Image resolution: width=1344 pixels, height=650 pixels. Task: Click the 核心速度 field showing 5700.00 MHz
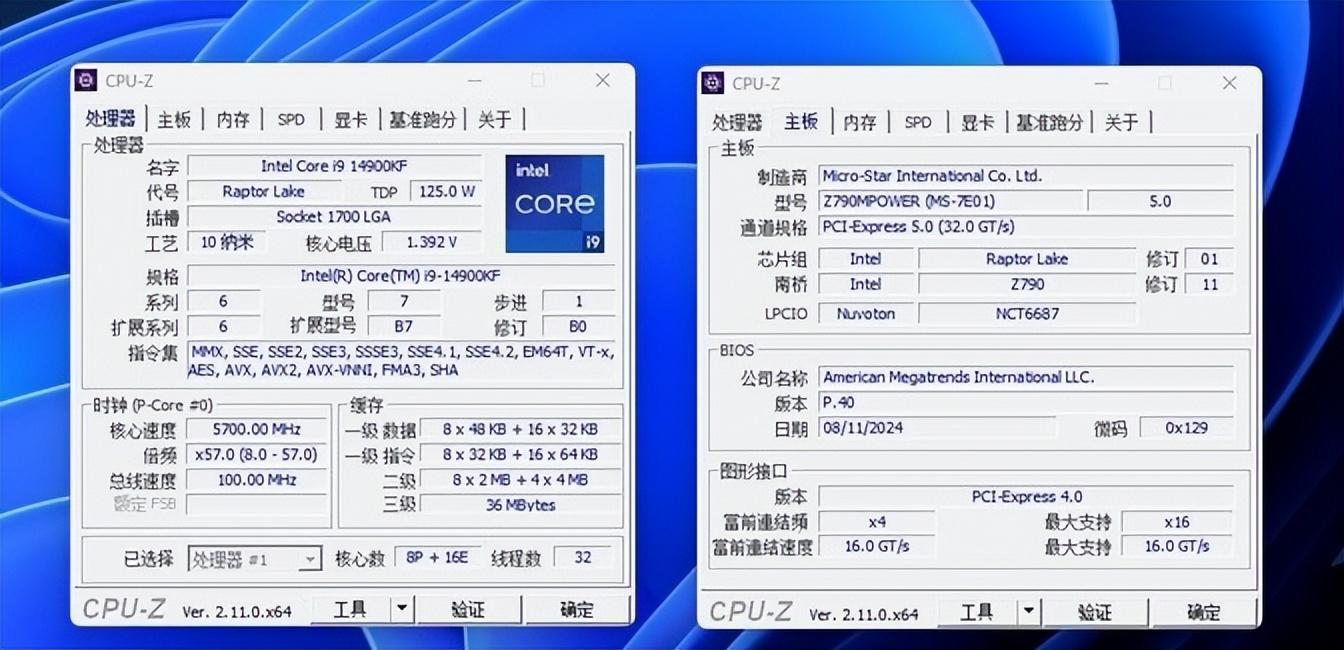257,429
